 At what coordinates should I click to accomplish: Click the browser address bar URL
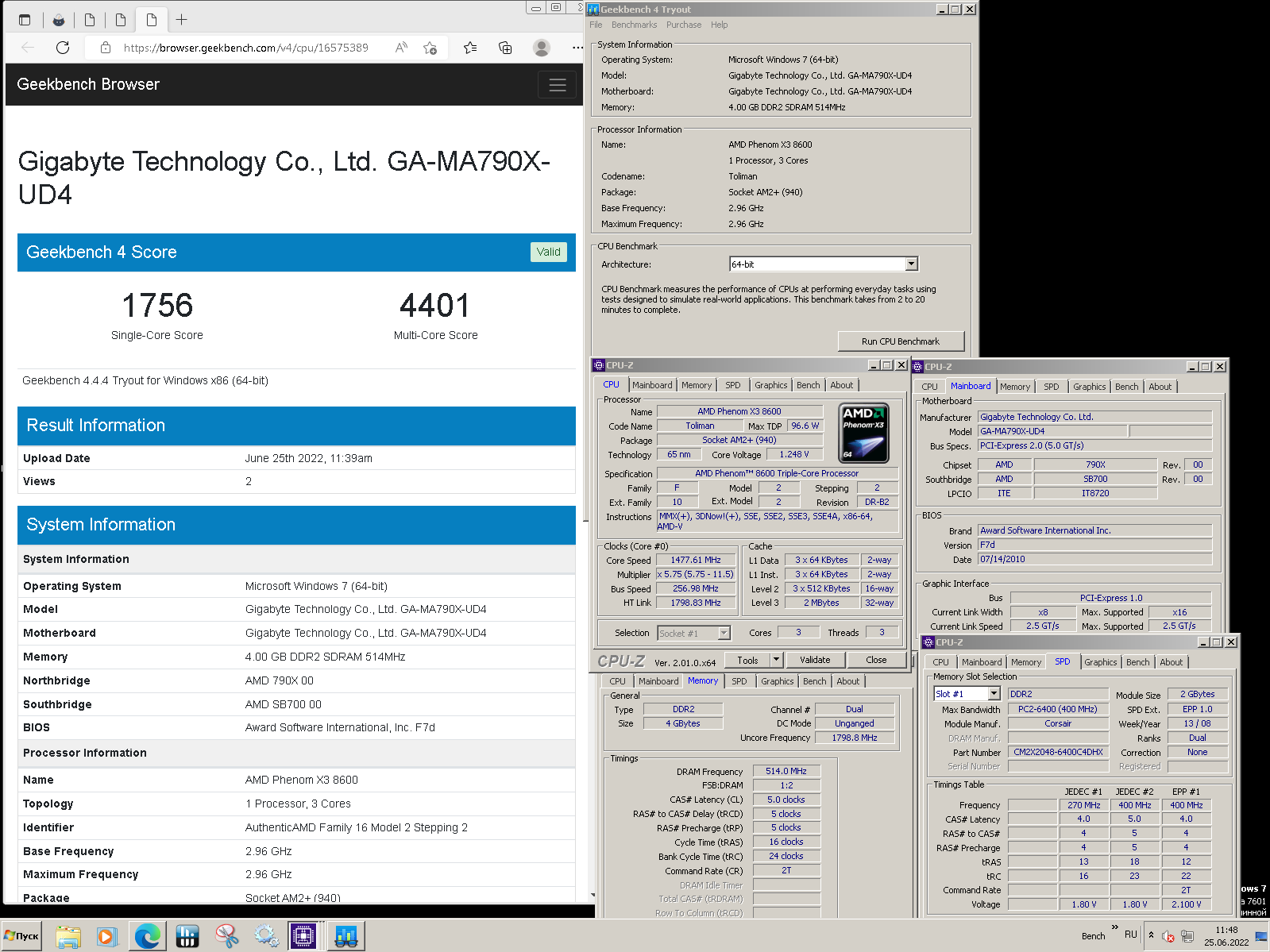[x=246, y=48]
